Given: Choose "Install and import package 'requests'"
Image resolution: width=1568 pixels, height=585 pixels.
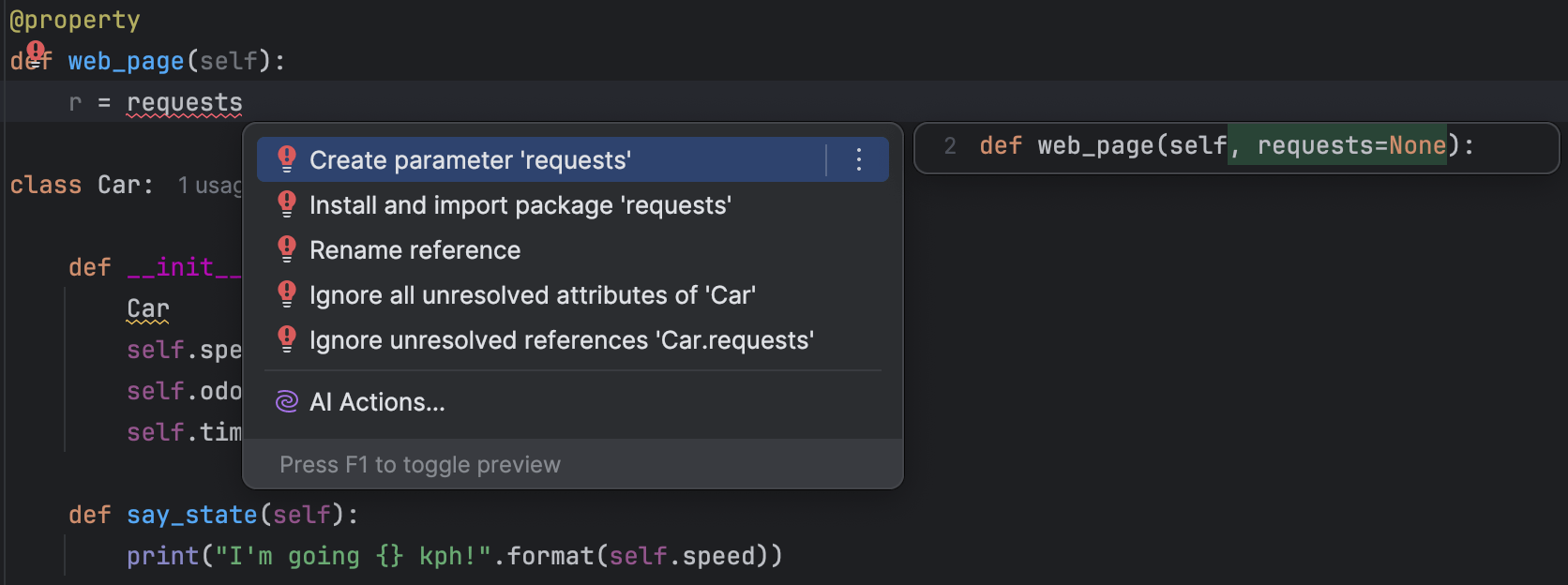Looking at the screenshot, I should point(520,205).
